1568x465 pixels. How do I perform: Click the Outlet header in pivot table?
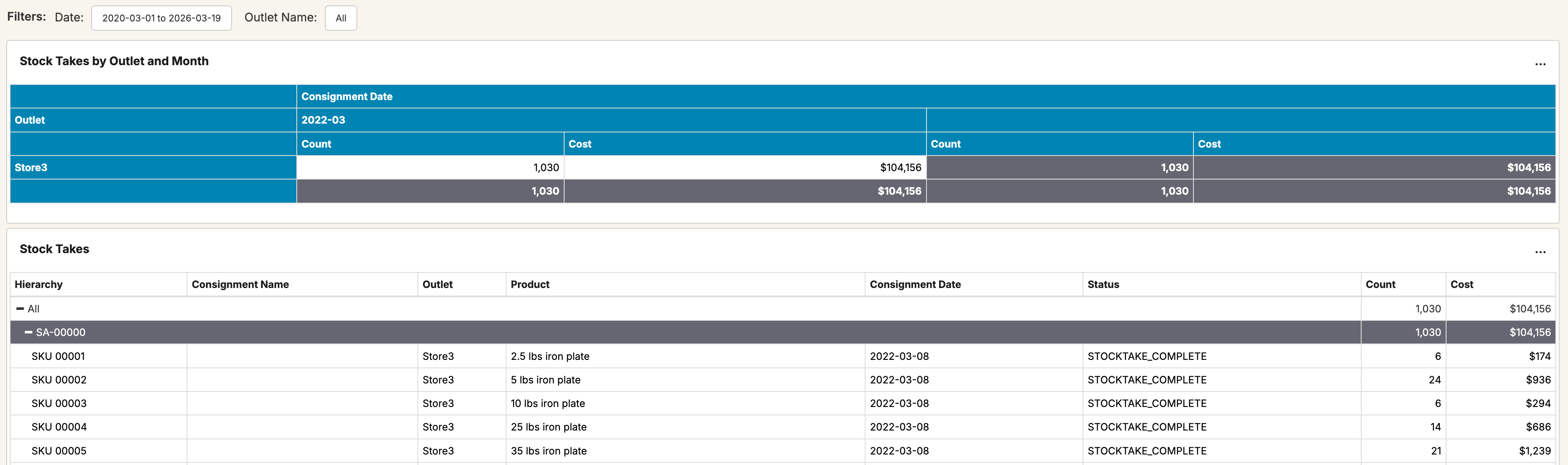point(30,120)
